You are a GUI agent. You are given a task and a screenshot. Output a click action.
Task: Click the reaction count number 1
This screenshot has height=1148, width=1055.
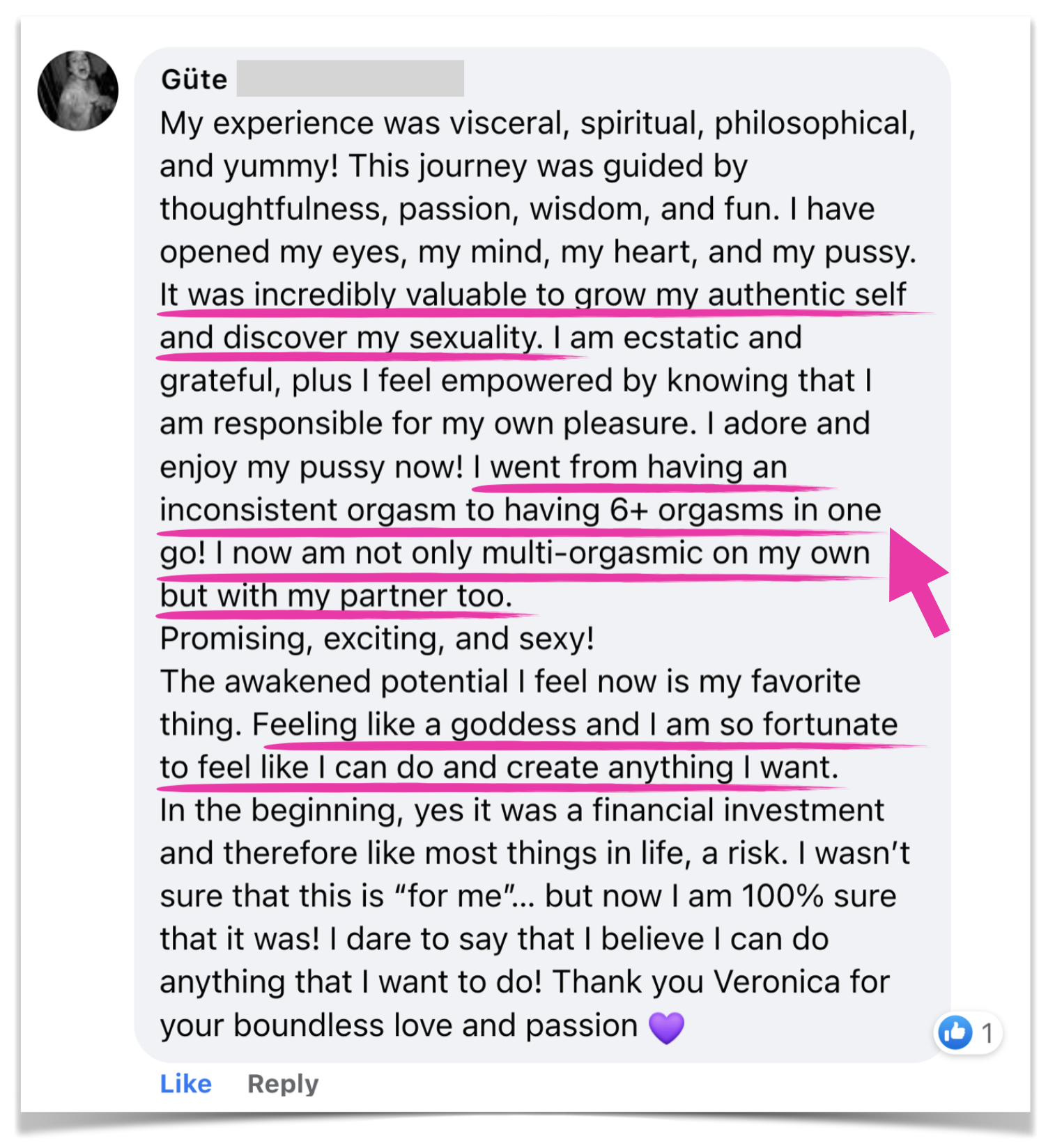987,1033
